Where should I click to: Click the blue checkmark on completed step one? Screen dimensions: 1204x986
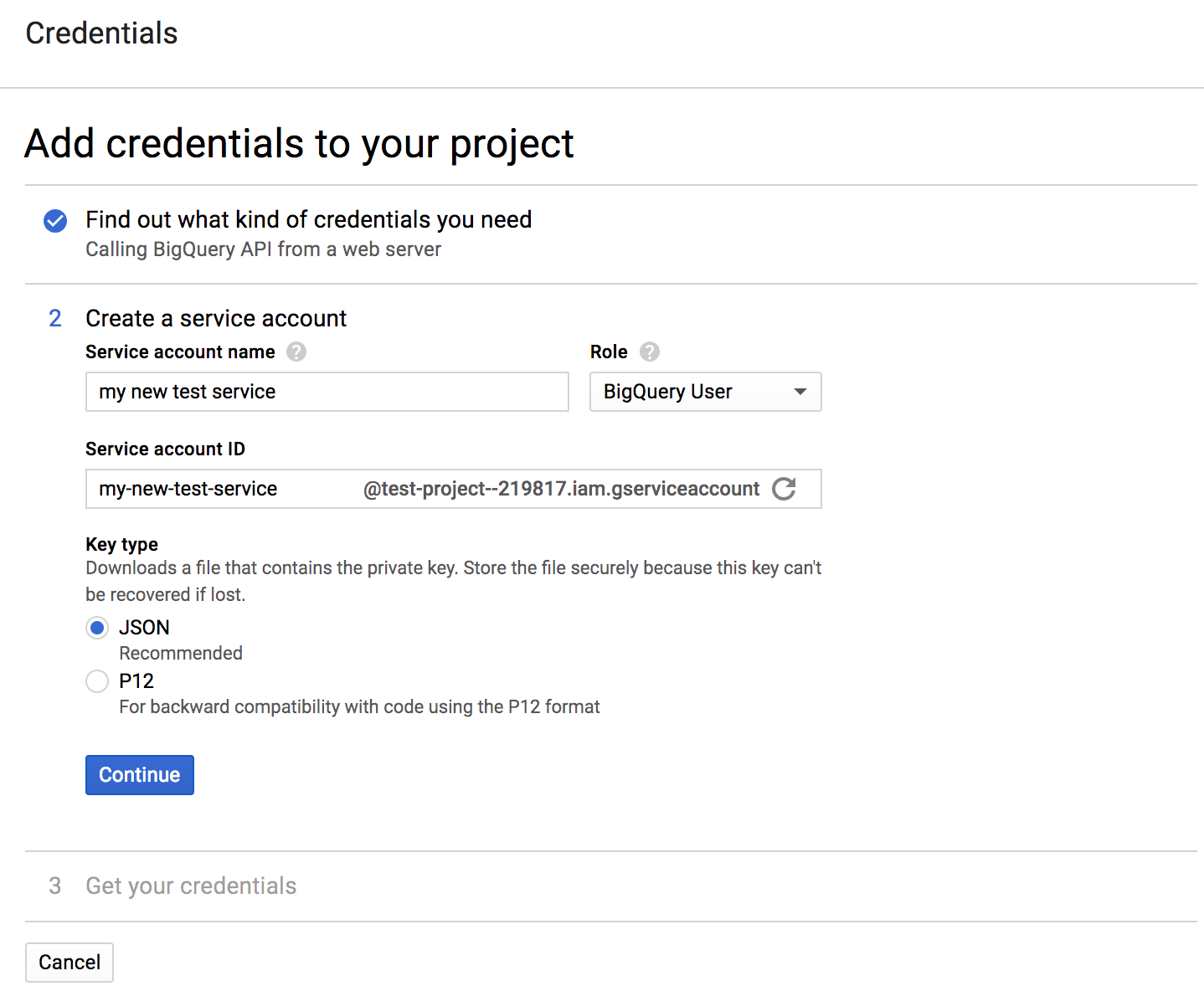click(x=55, y=221)
